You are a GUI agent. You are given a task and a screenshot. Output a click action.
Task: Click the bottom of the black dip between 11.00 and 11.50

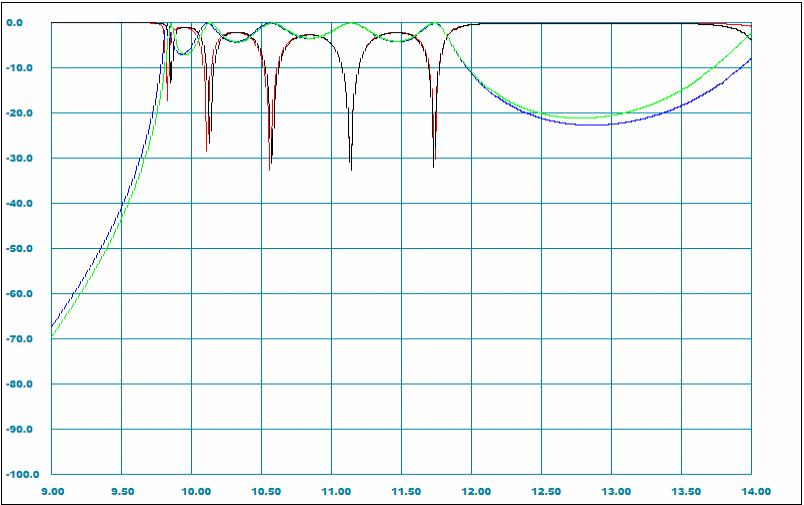pos(350,169)
